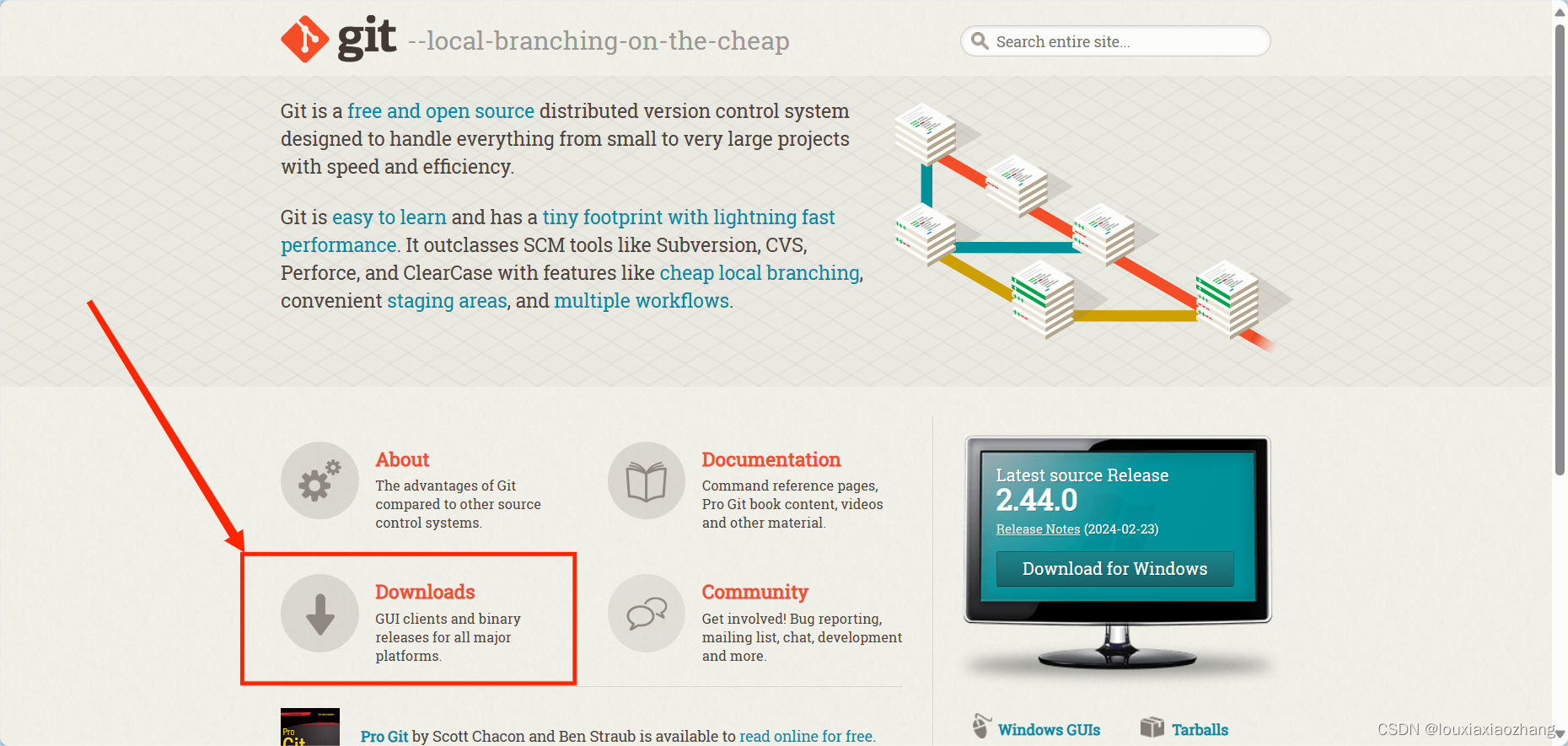Click the orange Git diamond logo
This screenshot has width=1568, height=746.
coord(304,39)
